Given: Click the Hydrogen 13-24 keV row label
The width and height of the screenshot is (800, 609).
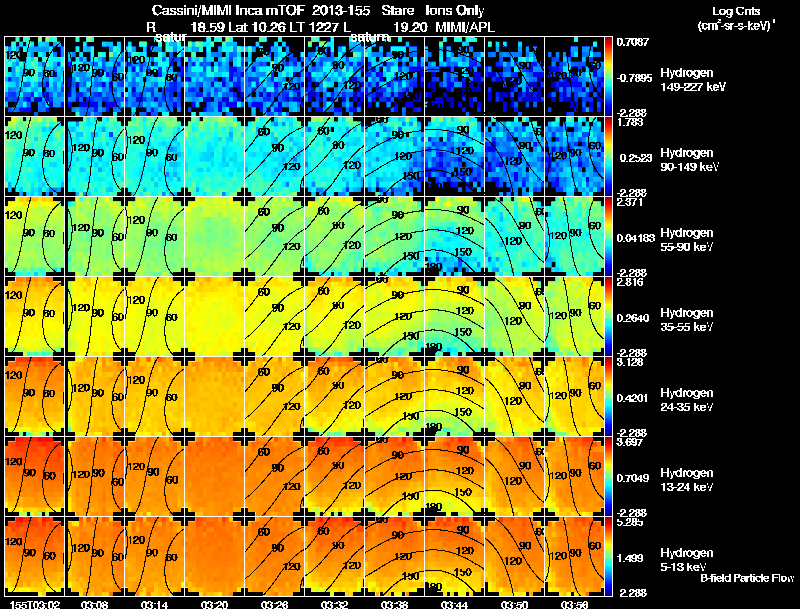Looking at the screenshot, I should point(687,480).
